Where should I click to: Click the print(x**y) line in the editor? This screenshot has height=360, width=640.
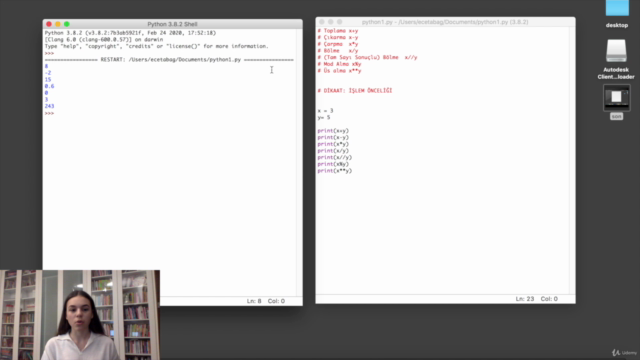click(x=335, y=171)
